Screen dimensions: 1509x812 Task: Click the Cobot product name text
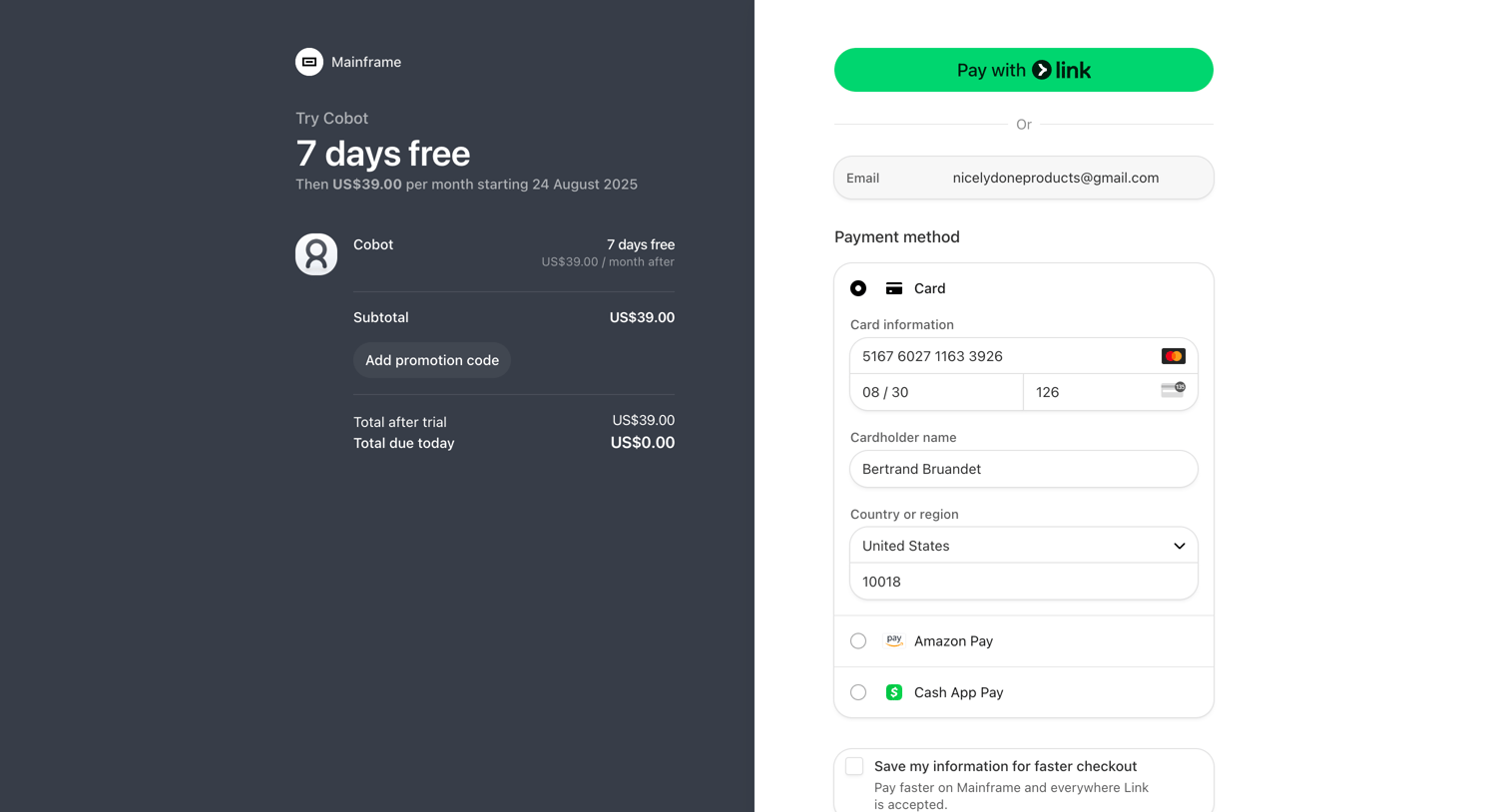(x=373, y=244)
